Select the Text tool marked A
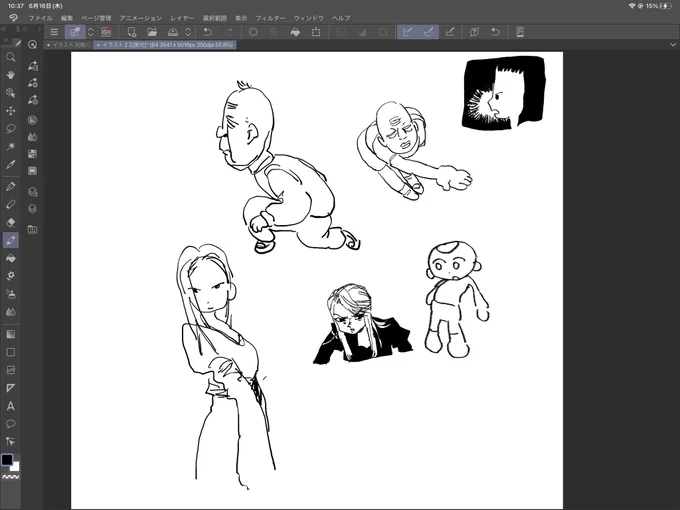 pos(11,406)
